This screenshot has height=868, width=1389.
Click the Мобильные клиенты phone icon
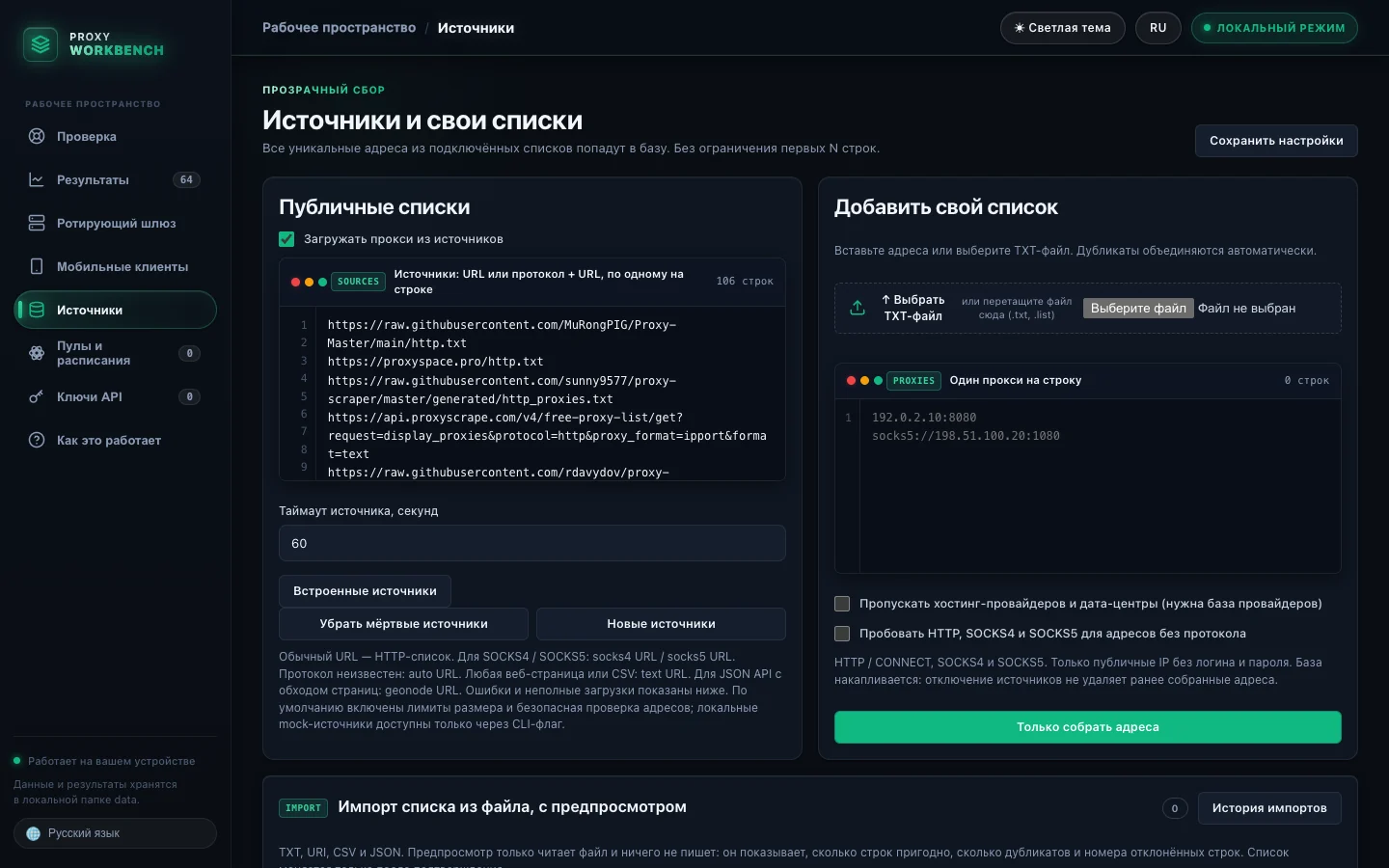[x=37, y=266]
